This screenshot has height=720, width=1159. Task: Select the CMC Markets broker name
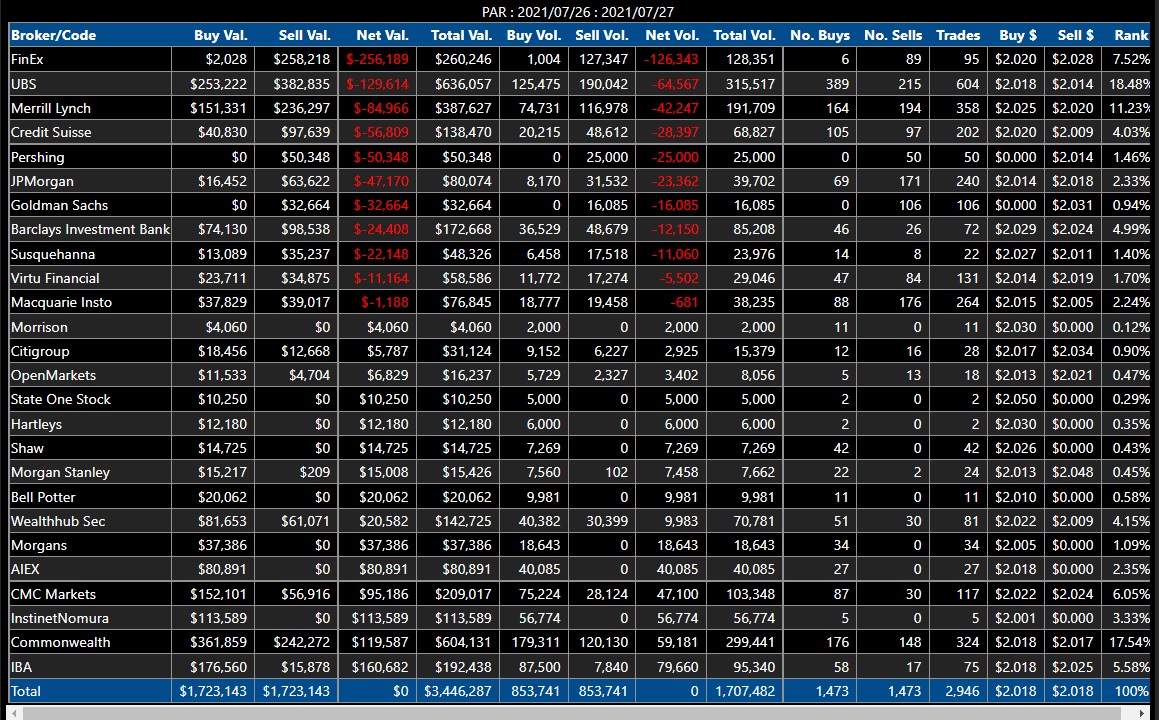(x=53, y=594)
